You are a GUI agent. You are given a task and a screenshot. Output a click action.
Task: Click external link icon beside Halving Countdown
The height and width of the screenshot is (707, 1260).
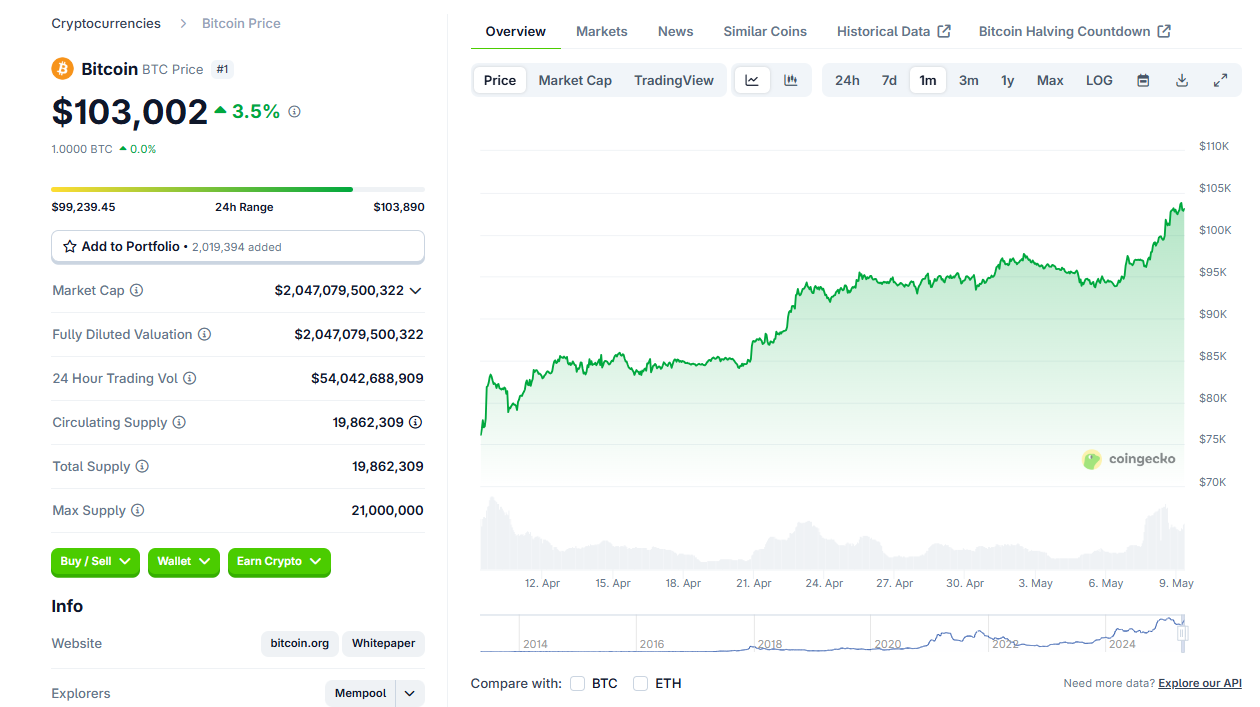[1164, 31]
